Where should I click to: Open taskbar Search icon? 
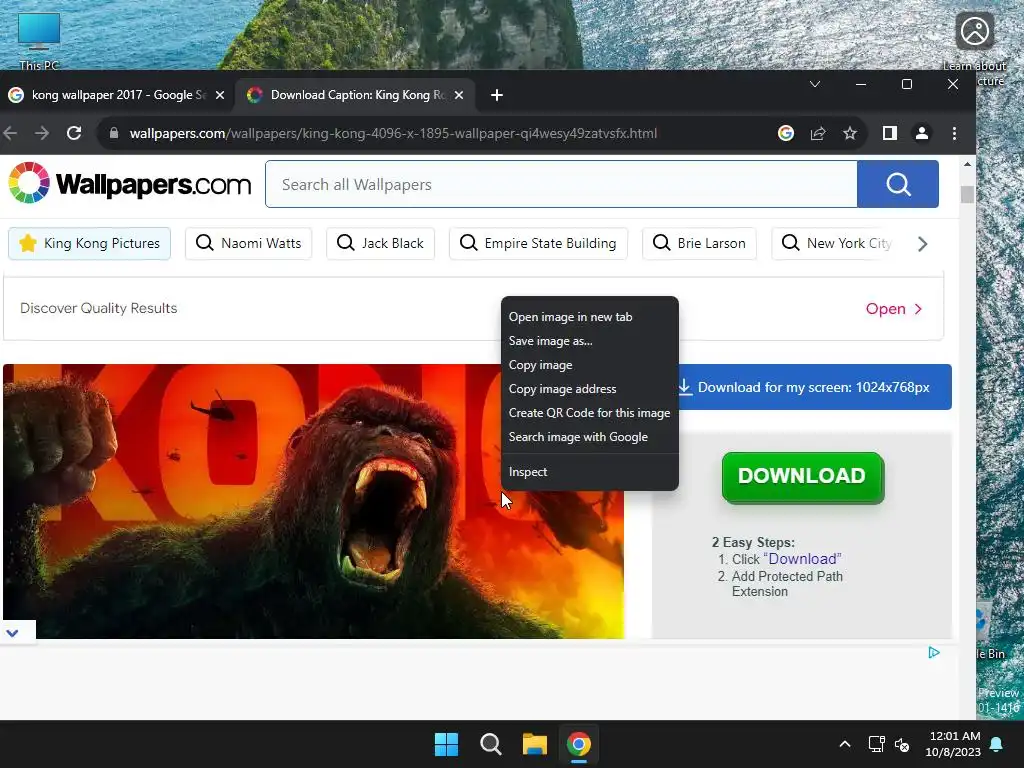[490, 744]
